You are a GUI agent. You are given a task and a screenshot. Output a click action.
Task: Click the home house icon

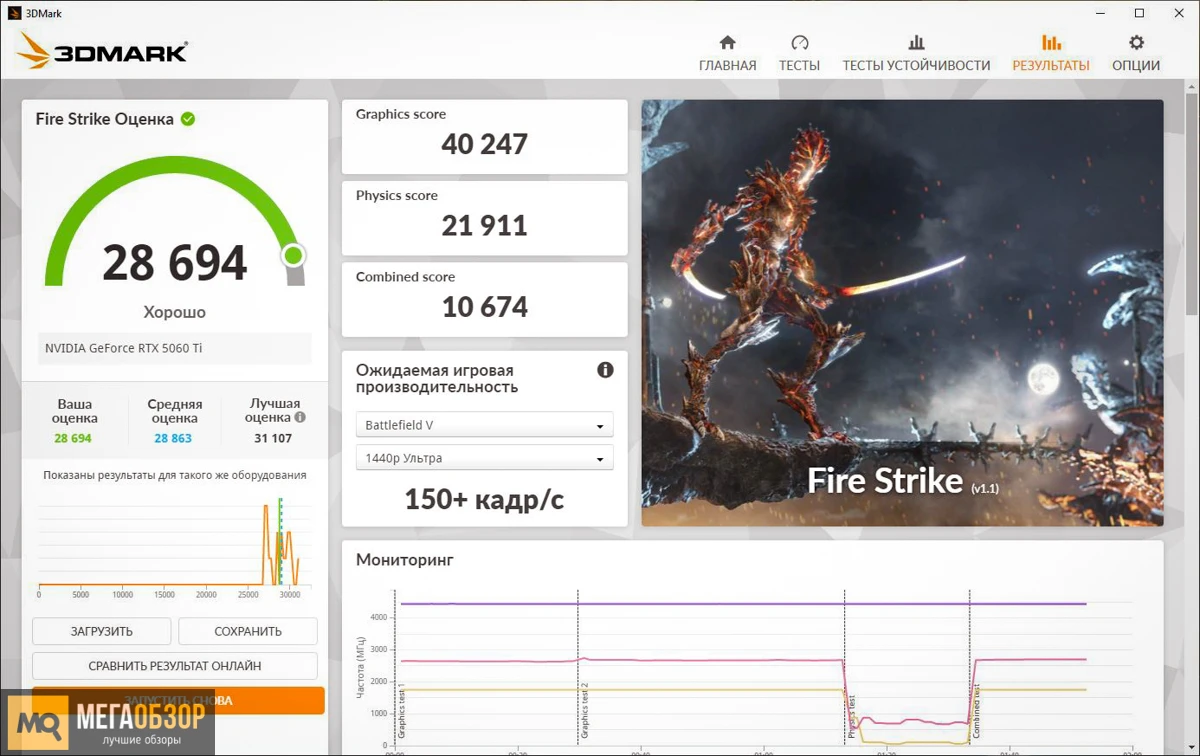click(x=728, y=43)
